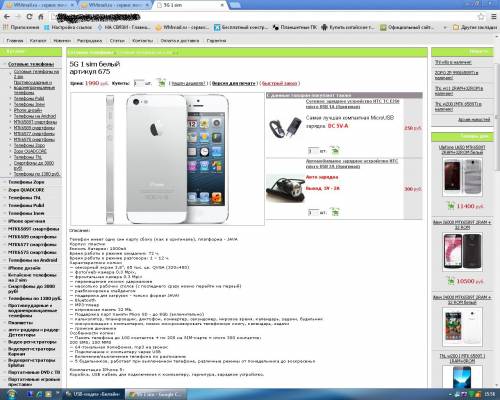This screenshot has width=500, height=400.
Task: Open 'Смартфоны до 3000 руб' subcategory link
Action: click(x=34, y=166)
